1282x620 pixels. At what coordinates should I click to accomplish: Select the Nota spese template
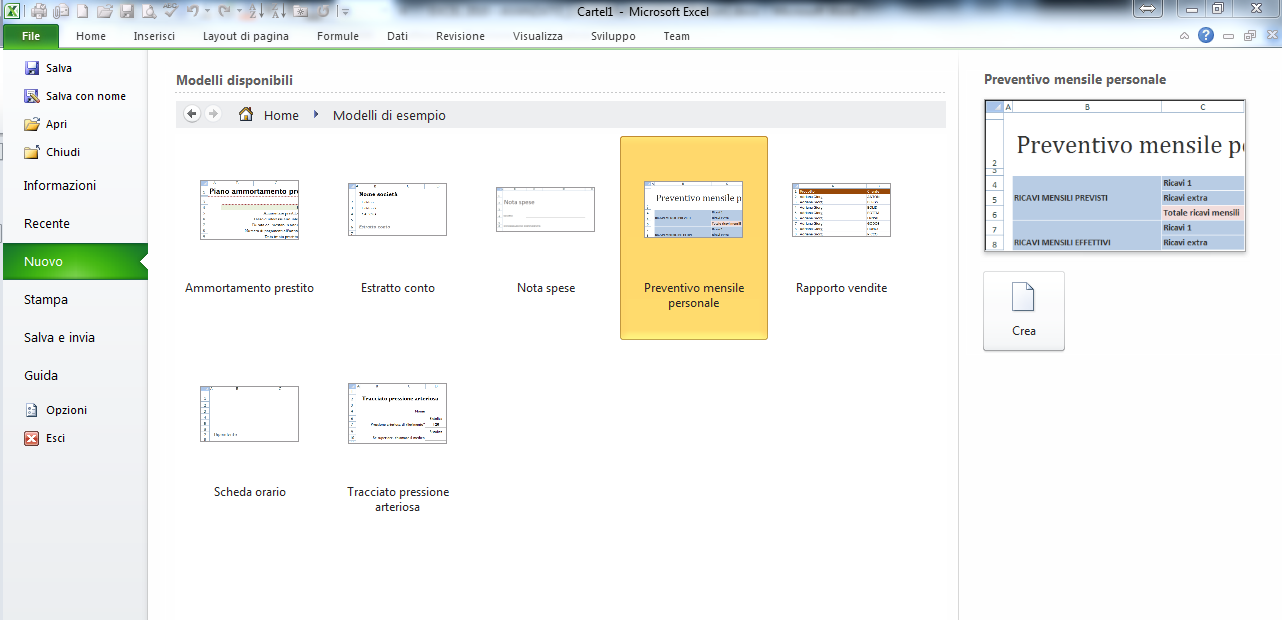pyautogui.click(x=545, y=238)
